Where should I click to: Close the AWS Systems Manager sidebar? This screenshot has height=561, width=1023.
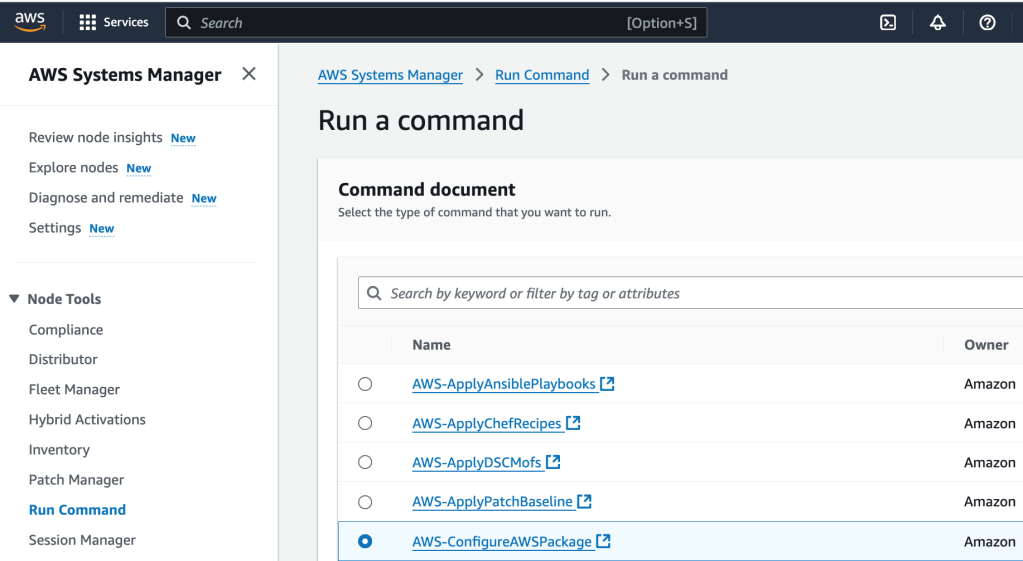(x=249, y=74)
